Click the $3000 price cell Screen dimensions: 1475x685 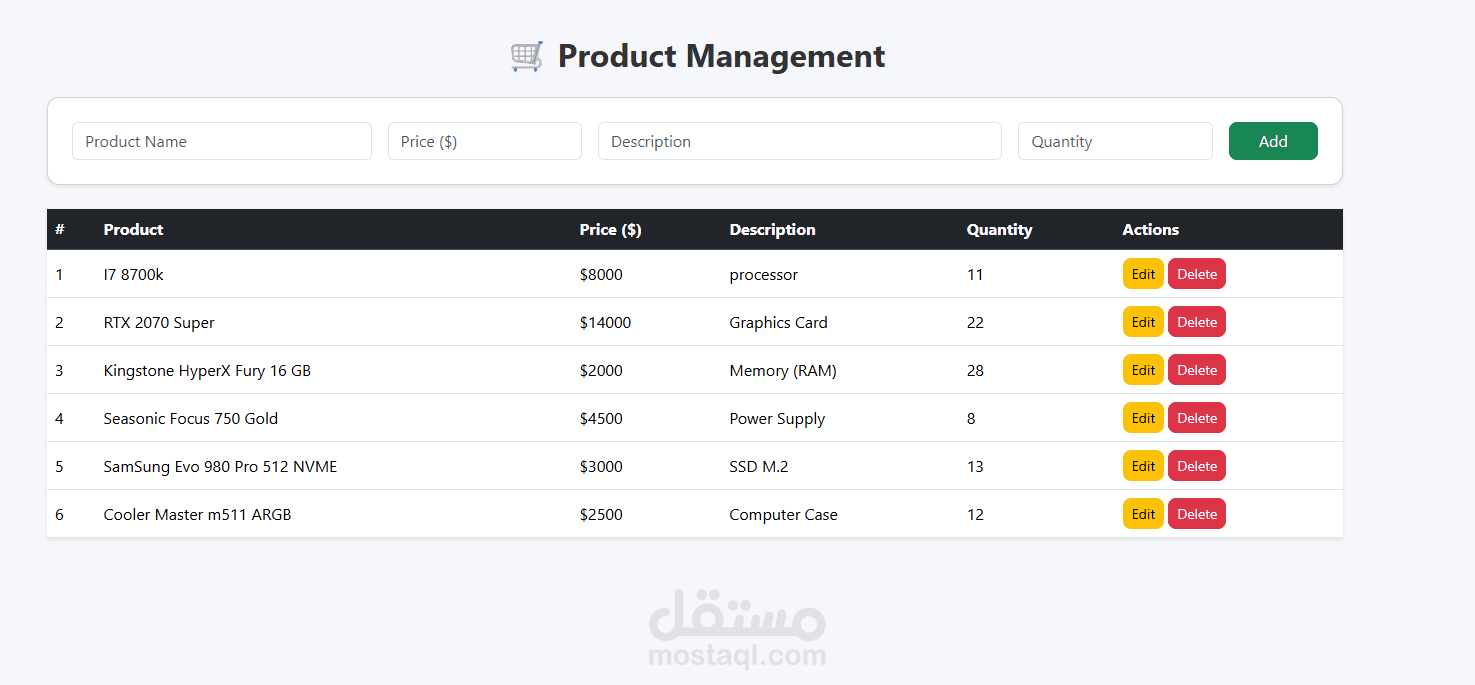point(601,467)
